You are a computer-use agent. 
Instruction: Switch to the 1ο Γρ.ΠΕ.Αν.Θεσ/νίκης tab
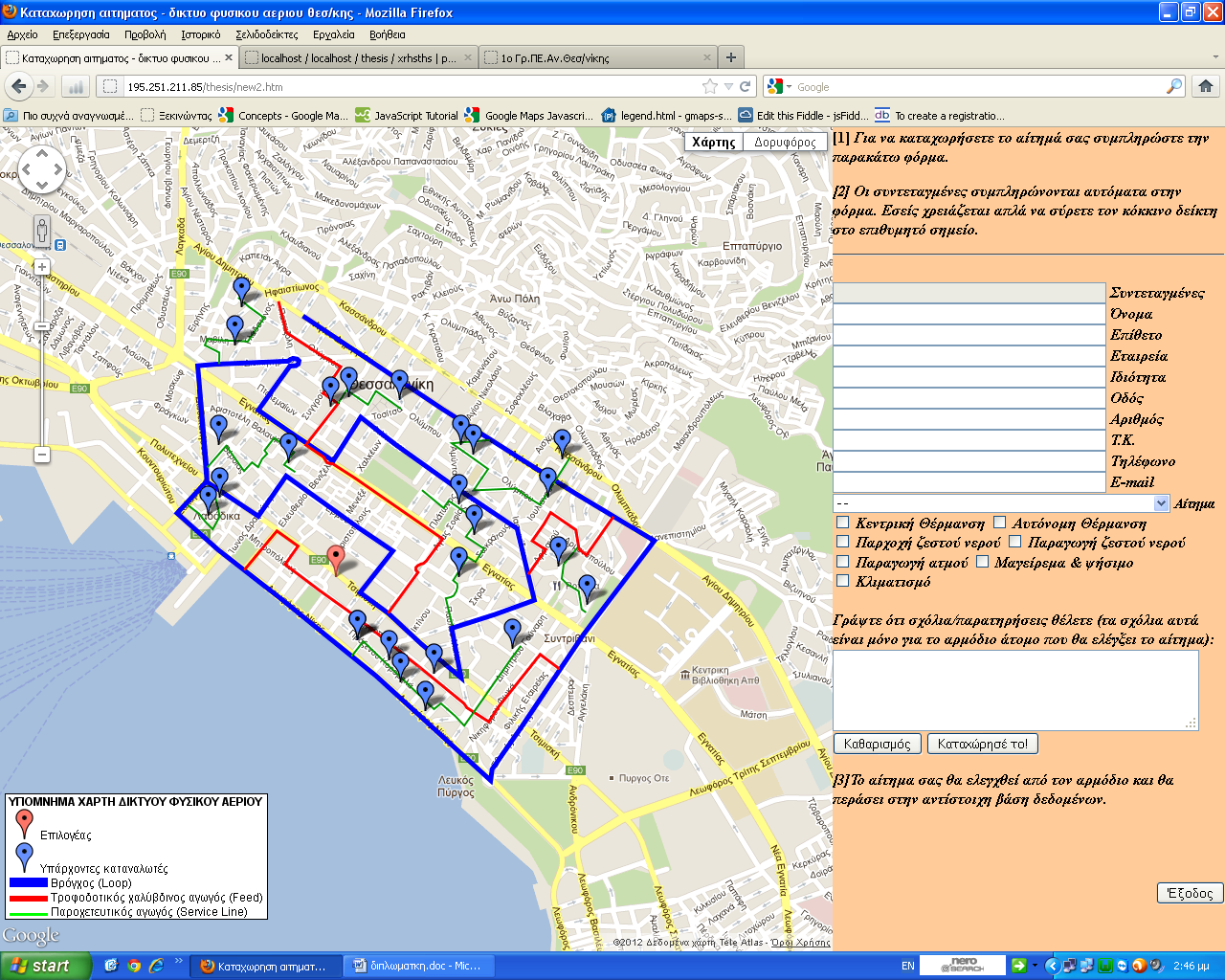click(597, 57)
